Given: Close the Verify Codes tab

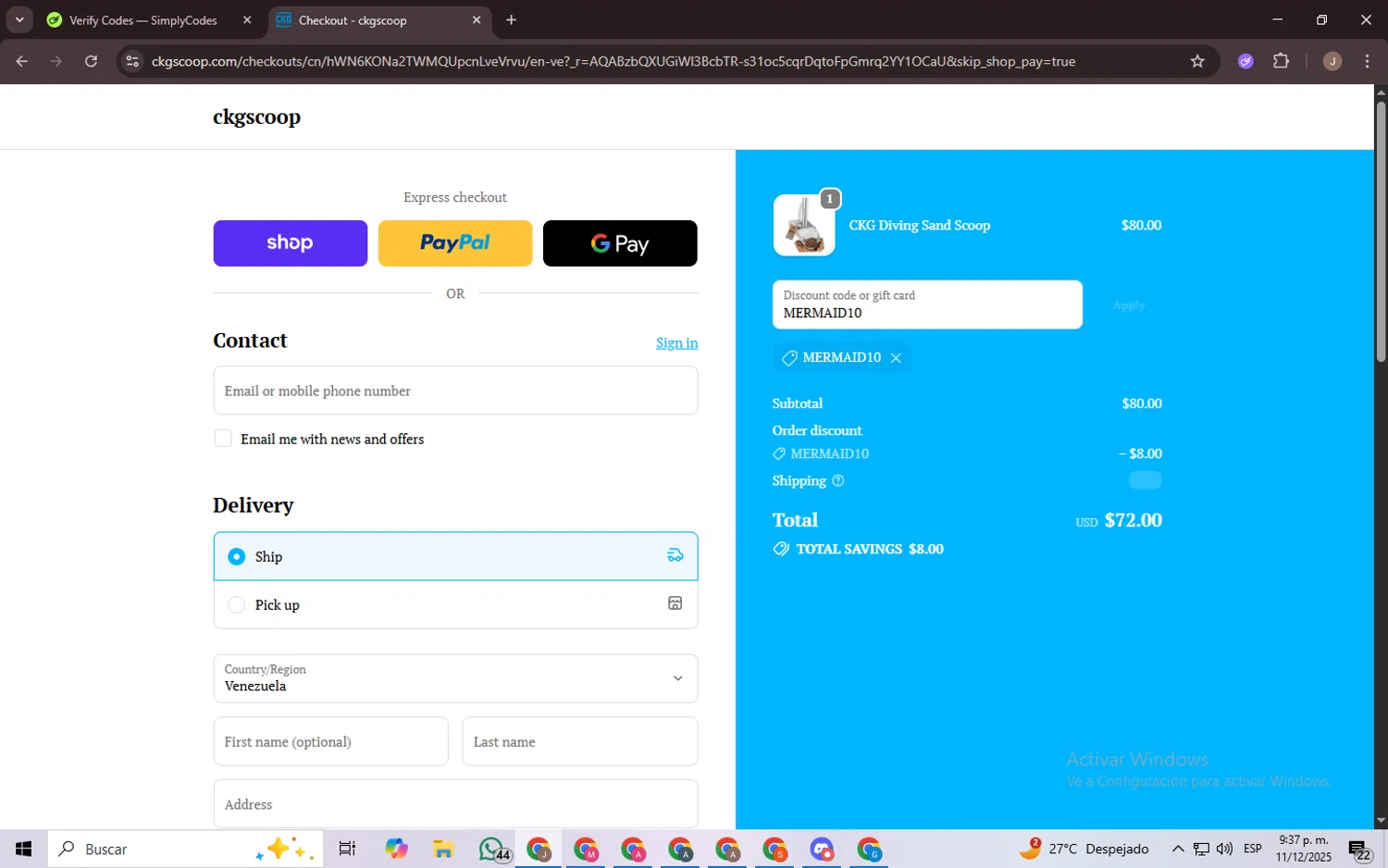Looking at the screenshot, I should (x=247, y=20).
